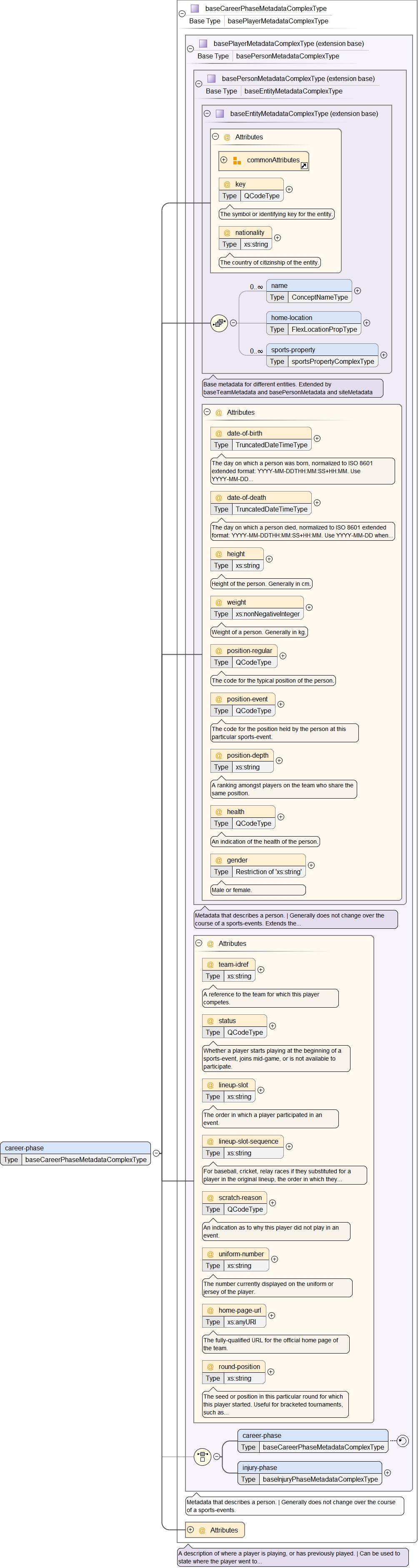Expand the home-location element
The height and width of the screenshot is (1568, 418).
(x=366, y=323)
